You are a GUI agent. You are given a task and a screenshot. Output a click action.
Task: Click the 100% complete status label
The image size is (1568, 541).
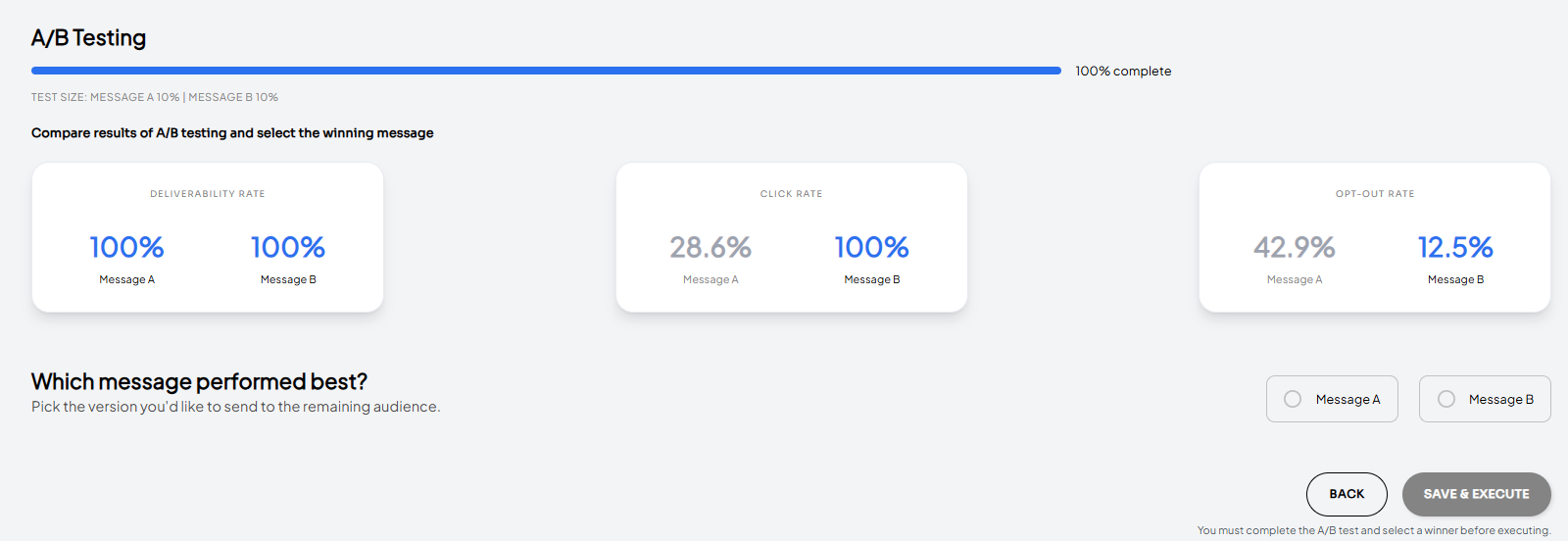pyautogui.click(x=1123, y=72)
